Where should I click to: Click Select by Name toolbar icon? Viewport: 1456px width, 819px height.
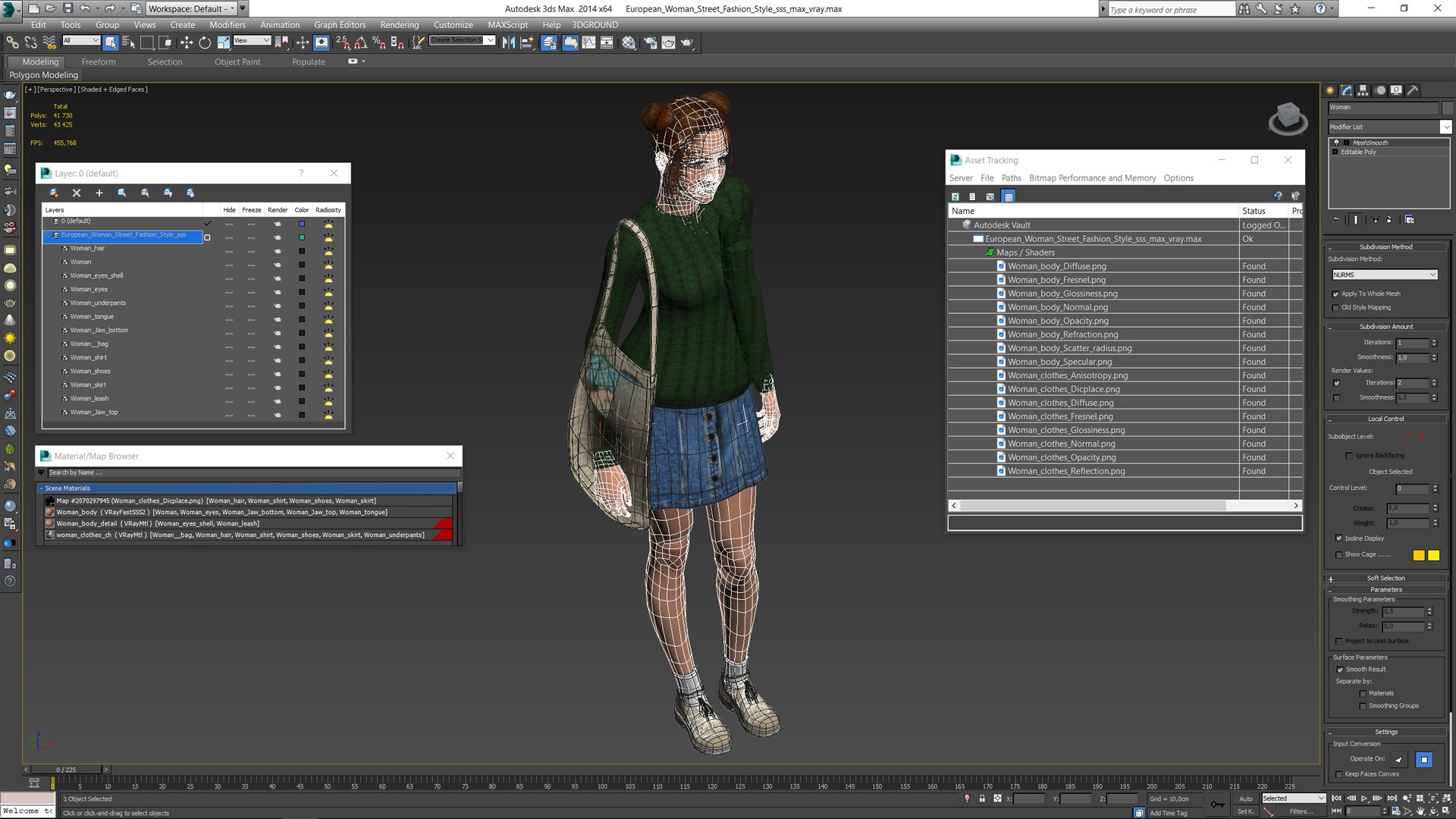128,43
